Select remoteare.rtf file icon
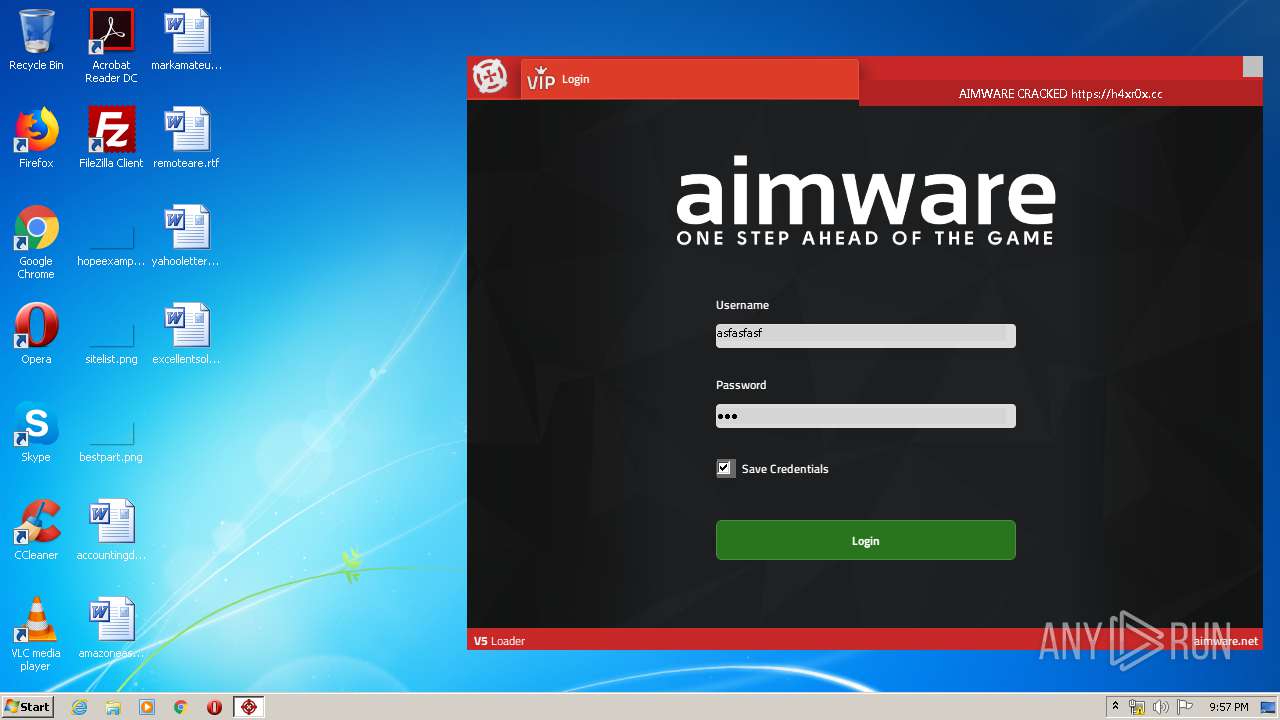1280x720 pixels. (x=186, y=138)
